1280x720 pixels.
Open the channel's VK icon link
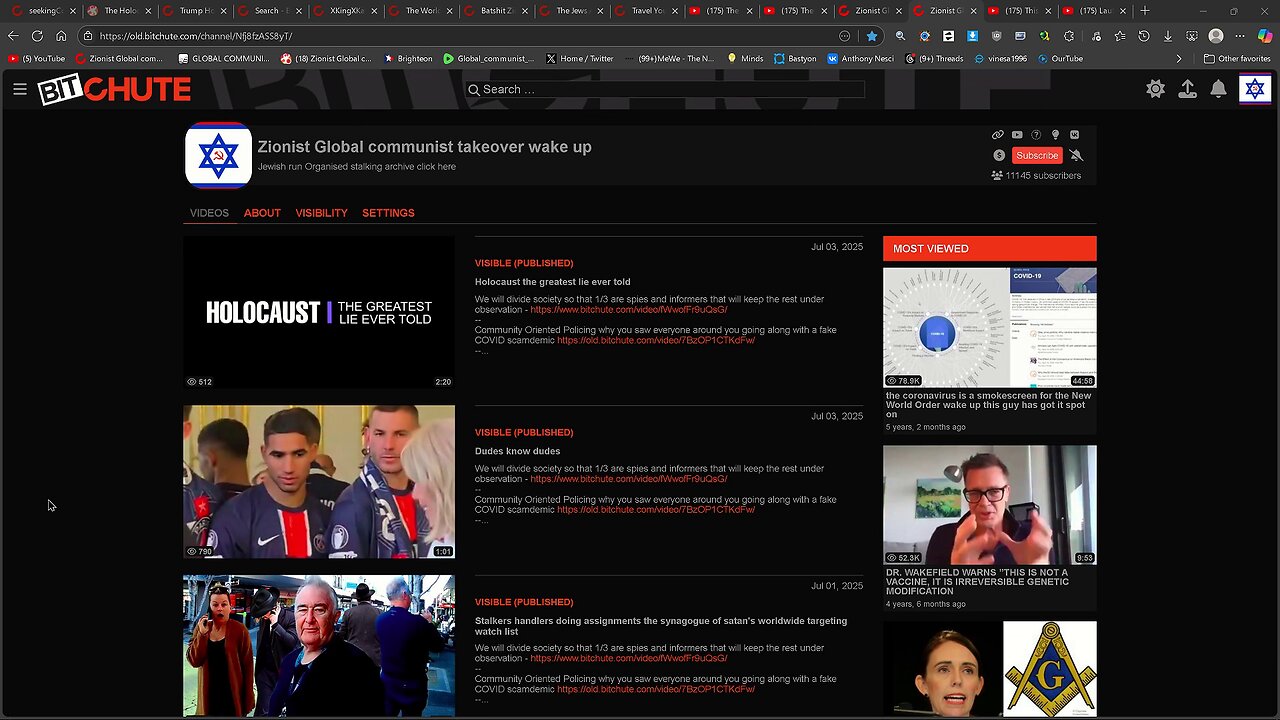click(1074, 135)
